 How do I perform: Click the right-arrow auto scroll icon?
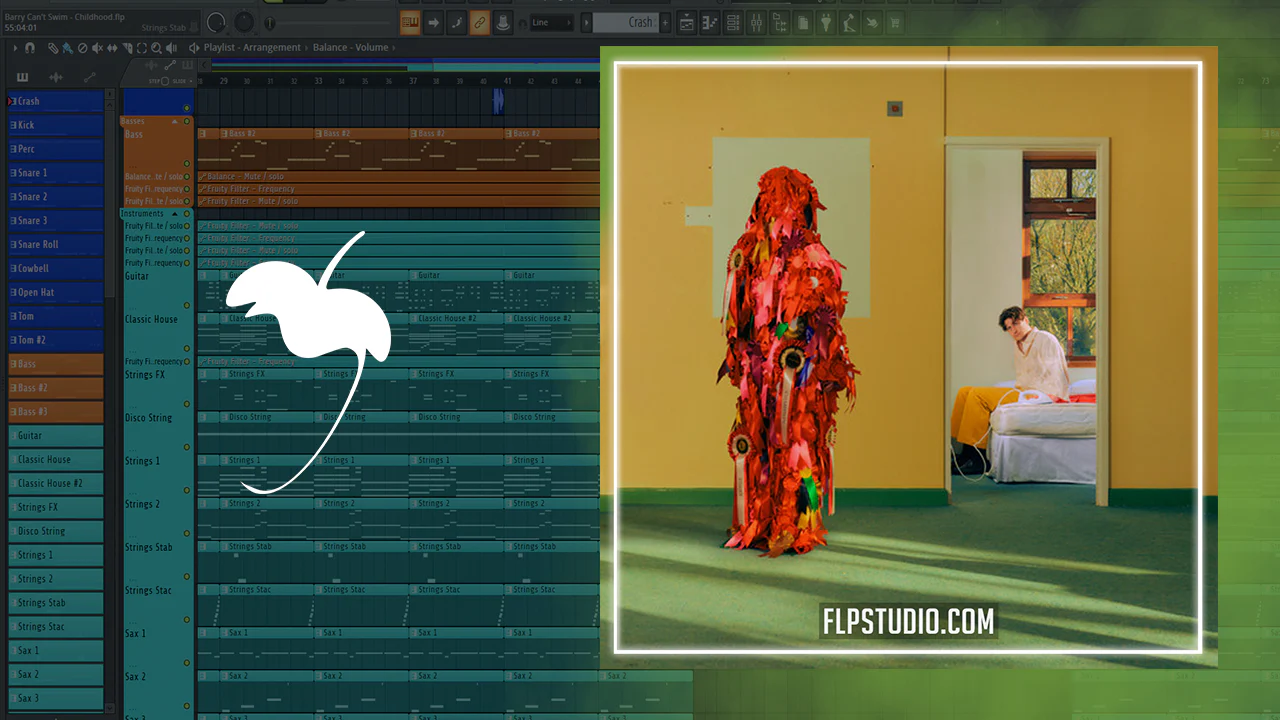pos(433,22)
